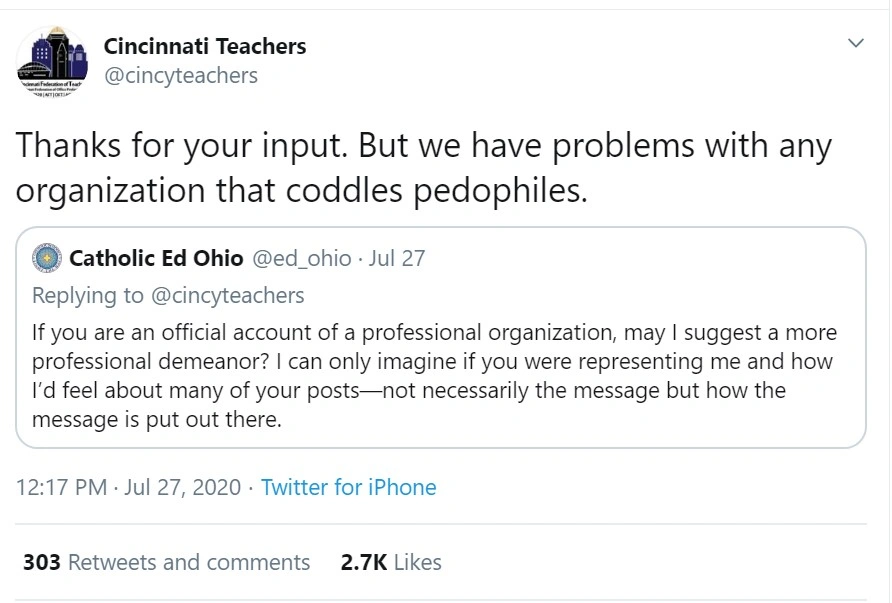The image size is (892, 603).
Task: View the 303 Retweets and comments
Action: point(167,563)
